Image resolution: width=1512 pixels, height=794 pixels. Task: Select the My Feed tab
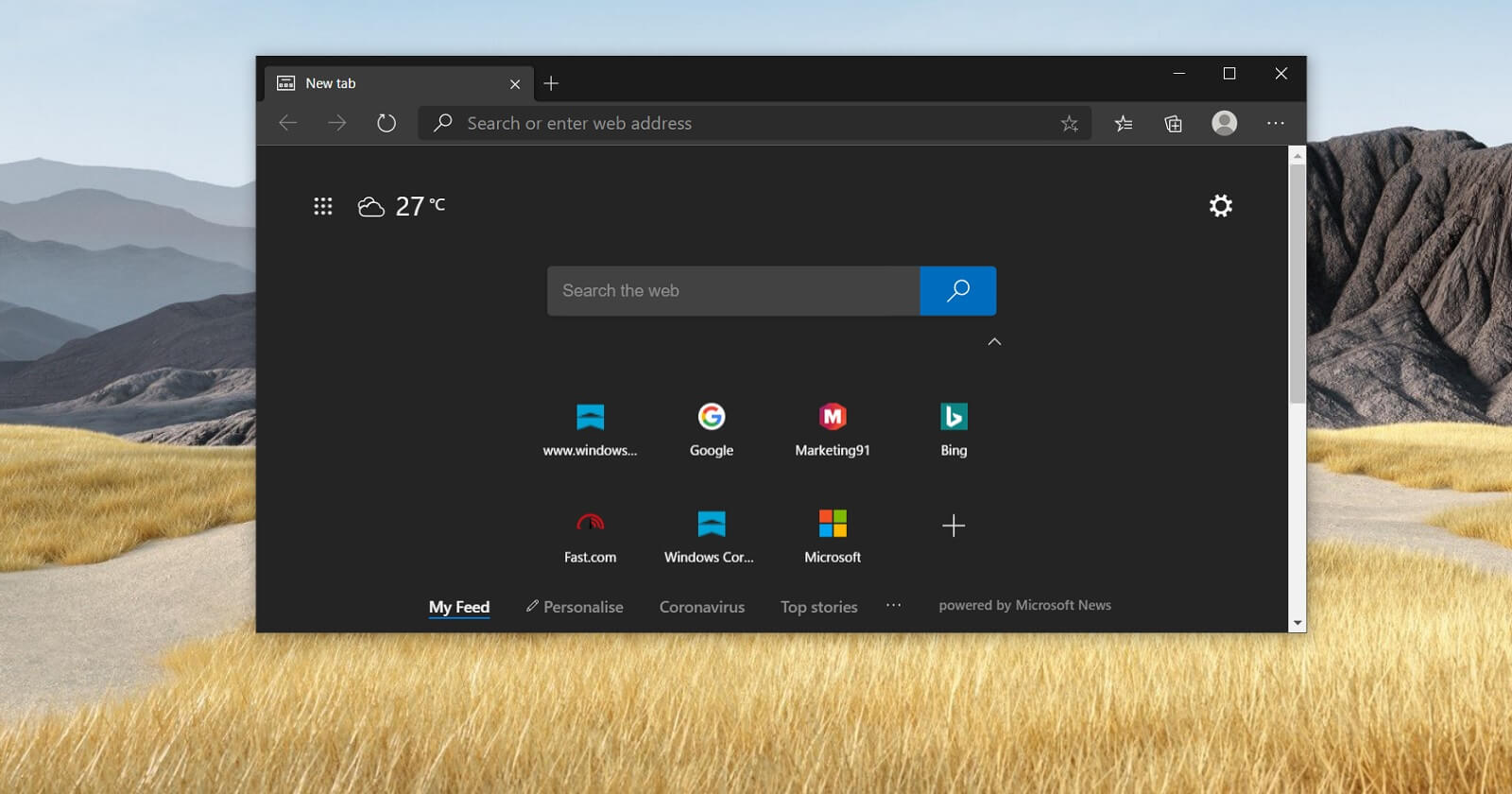(x=459, y=608)
